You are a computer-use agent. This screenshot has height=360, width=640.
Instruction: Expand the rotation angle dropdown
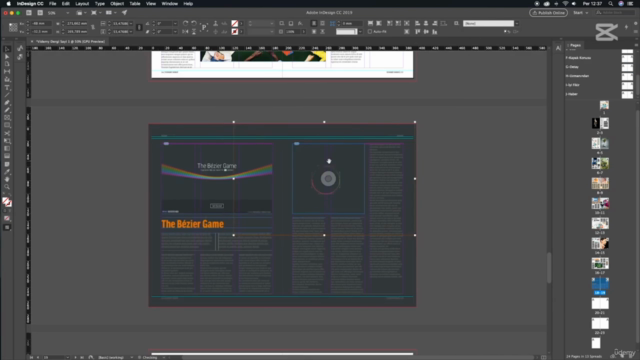point(175,23)
